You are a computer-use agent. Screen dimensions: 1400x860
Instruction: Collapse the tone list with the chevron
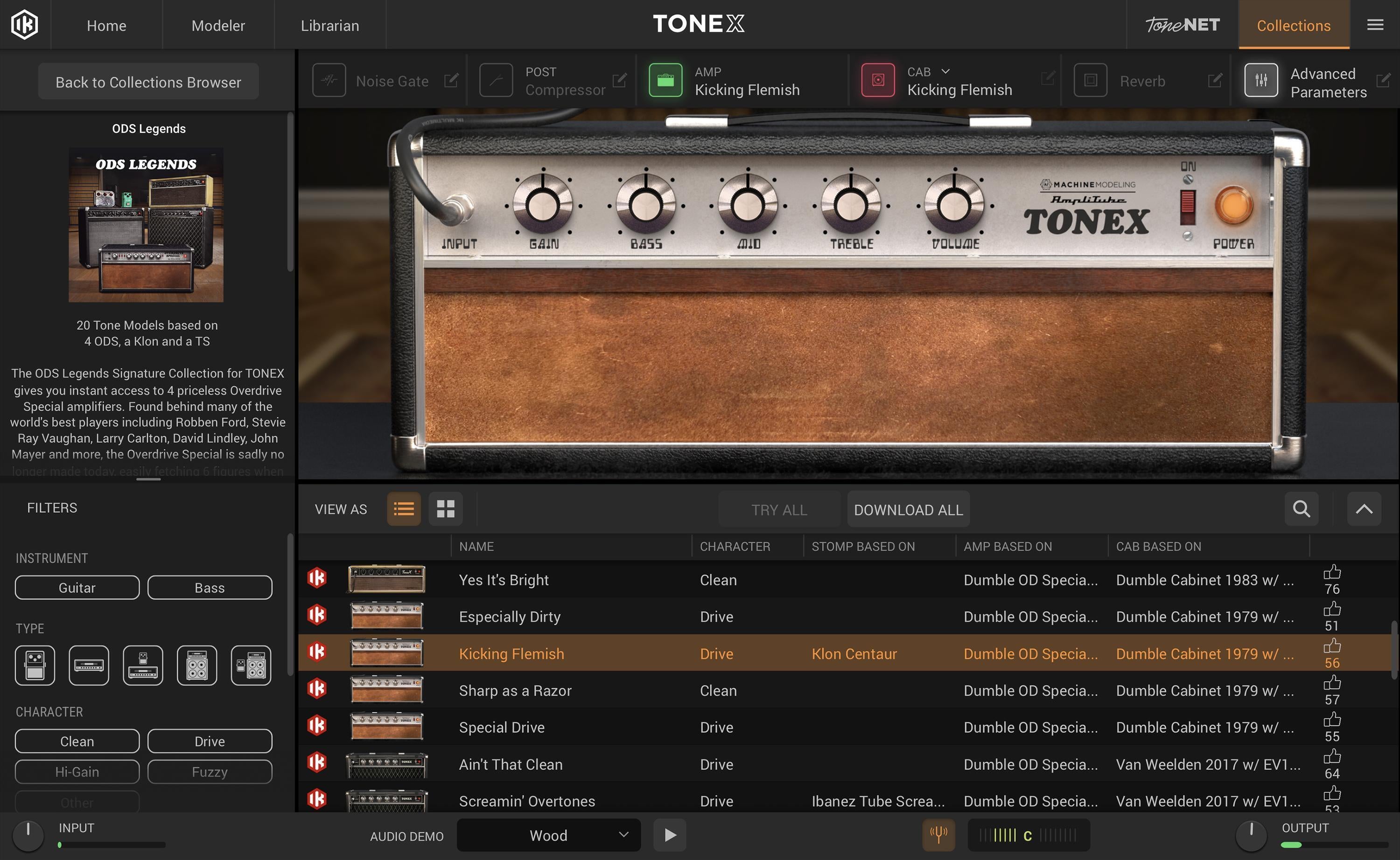pyautogui.click(x=1364, y=508)
